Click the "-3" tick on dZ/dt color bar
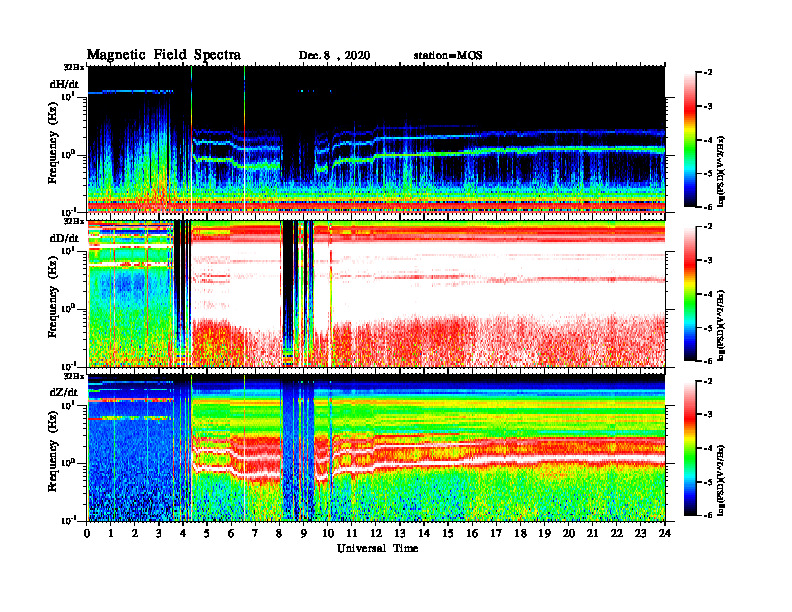792x612 pixels. coord(708,415)
